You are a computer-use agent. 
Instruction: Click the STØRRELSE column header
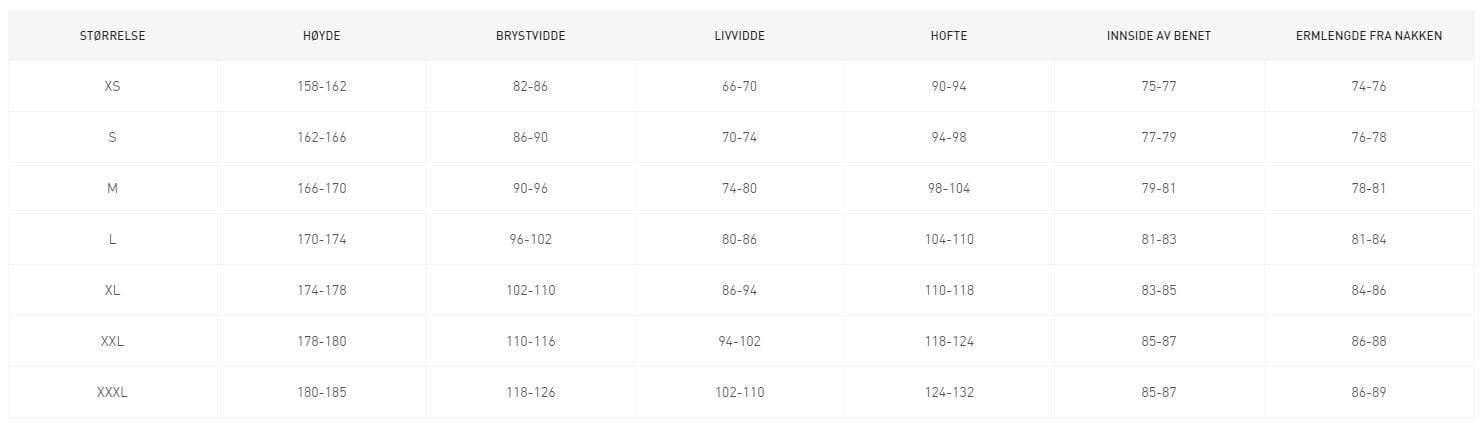point(112,36)
